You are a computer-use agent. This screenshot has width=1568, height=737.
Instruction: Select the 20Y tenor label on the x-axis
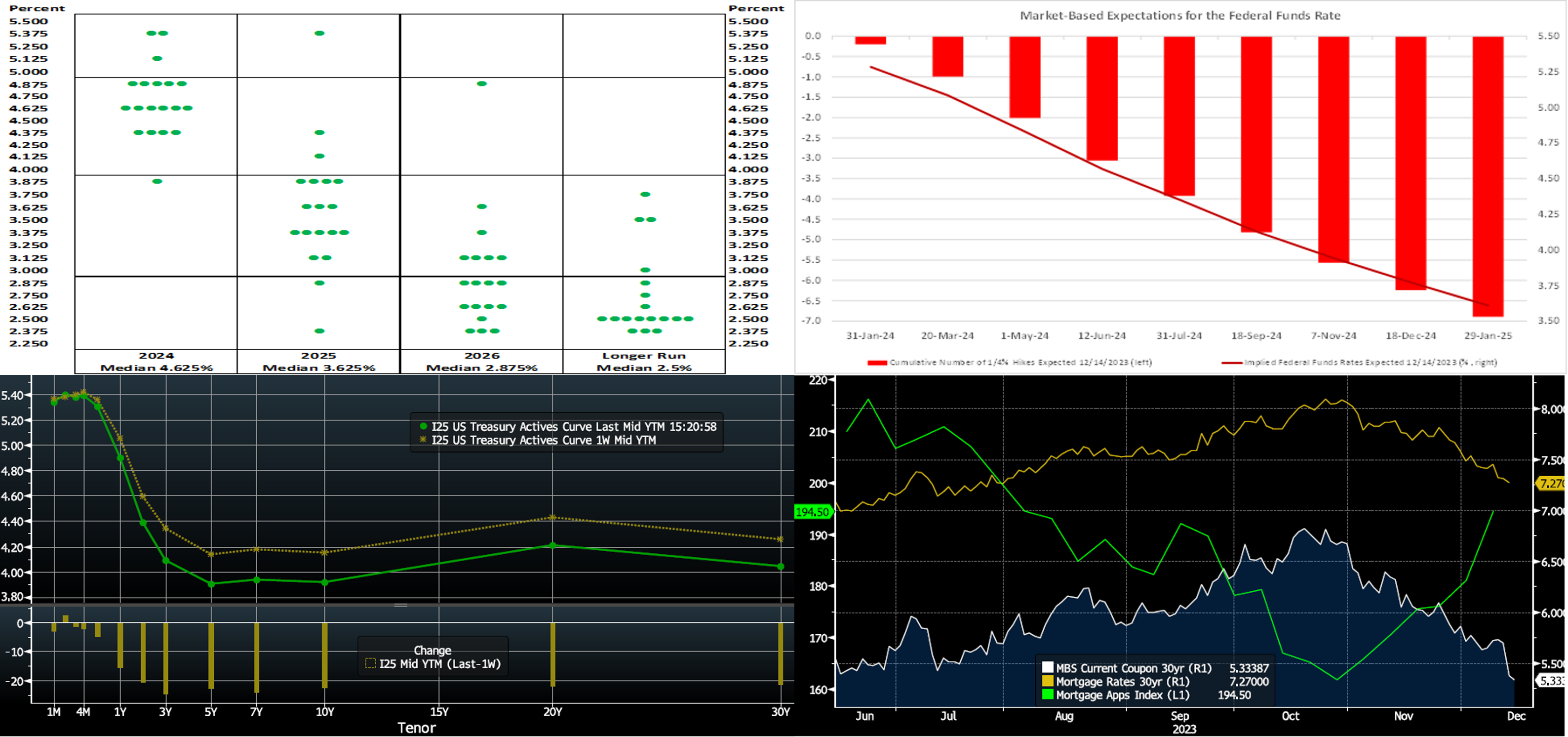(552, 711)
